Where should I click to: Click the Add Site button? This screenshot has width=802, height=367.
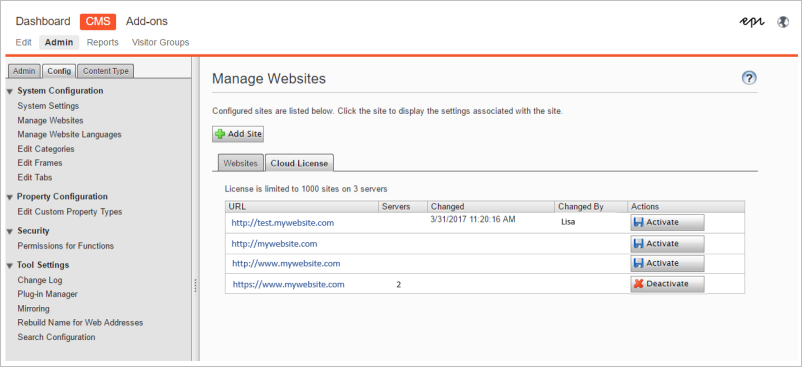coord(238,134)
